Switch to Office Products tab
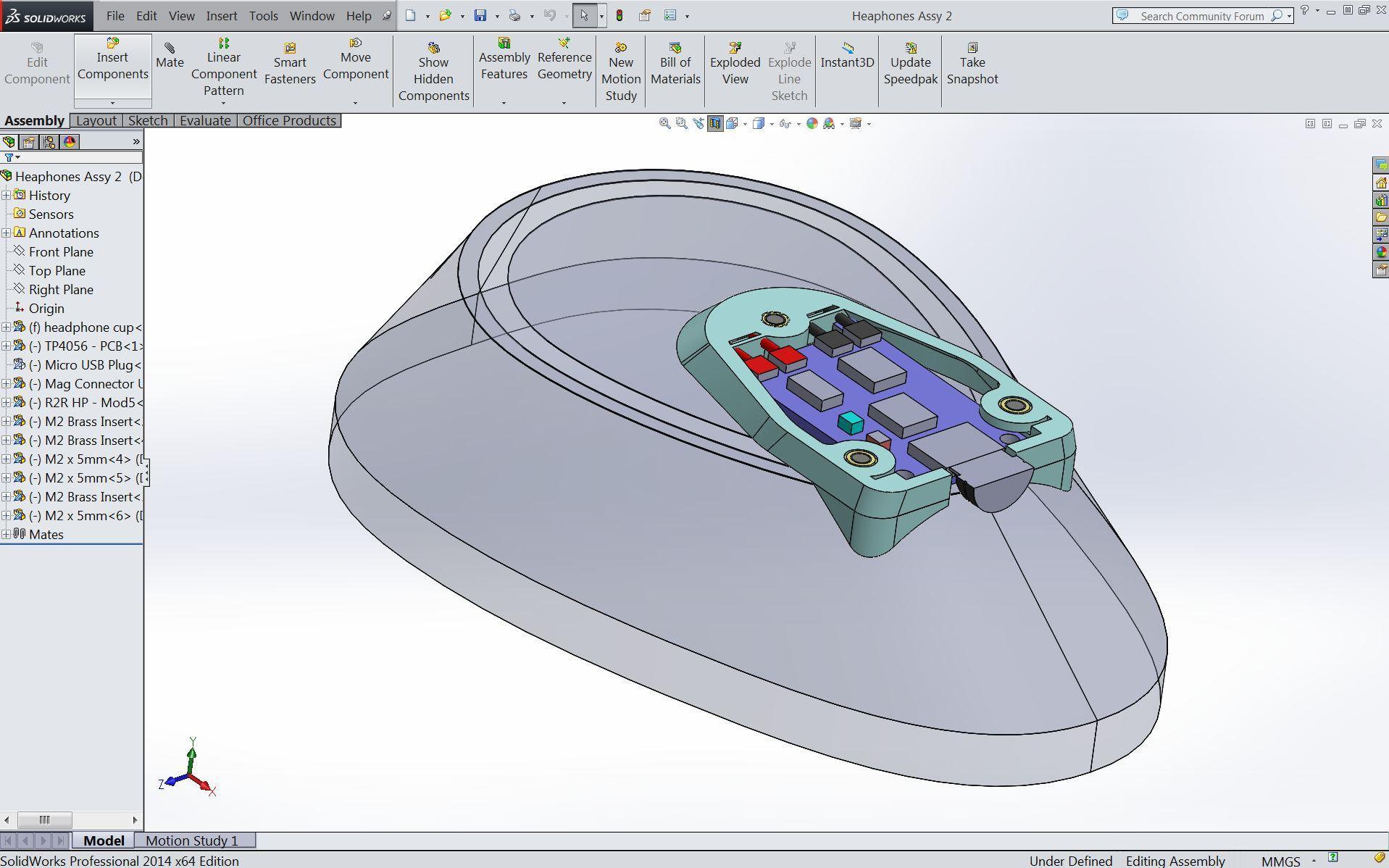Screen dimensions: 1389x868 289,120
